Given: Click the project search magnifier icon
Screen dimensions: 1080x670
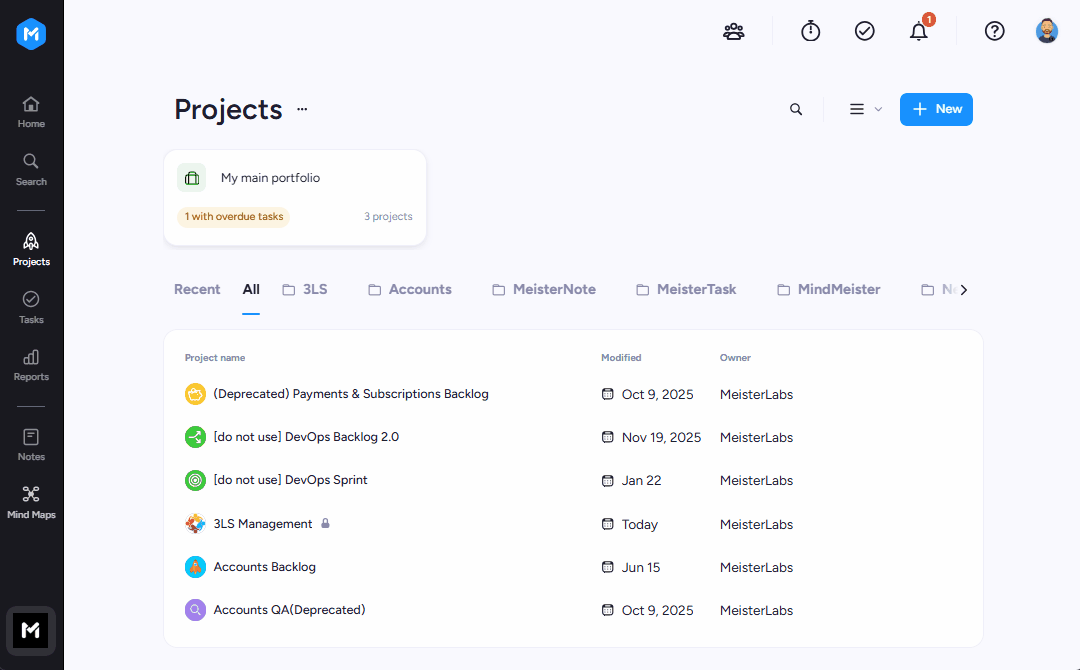Looking at the screenshot, I should (796, 109).
